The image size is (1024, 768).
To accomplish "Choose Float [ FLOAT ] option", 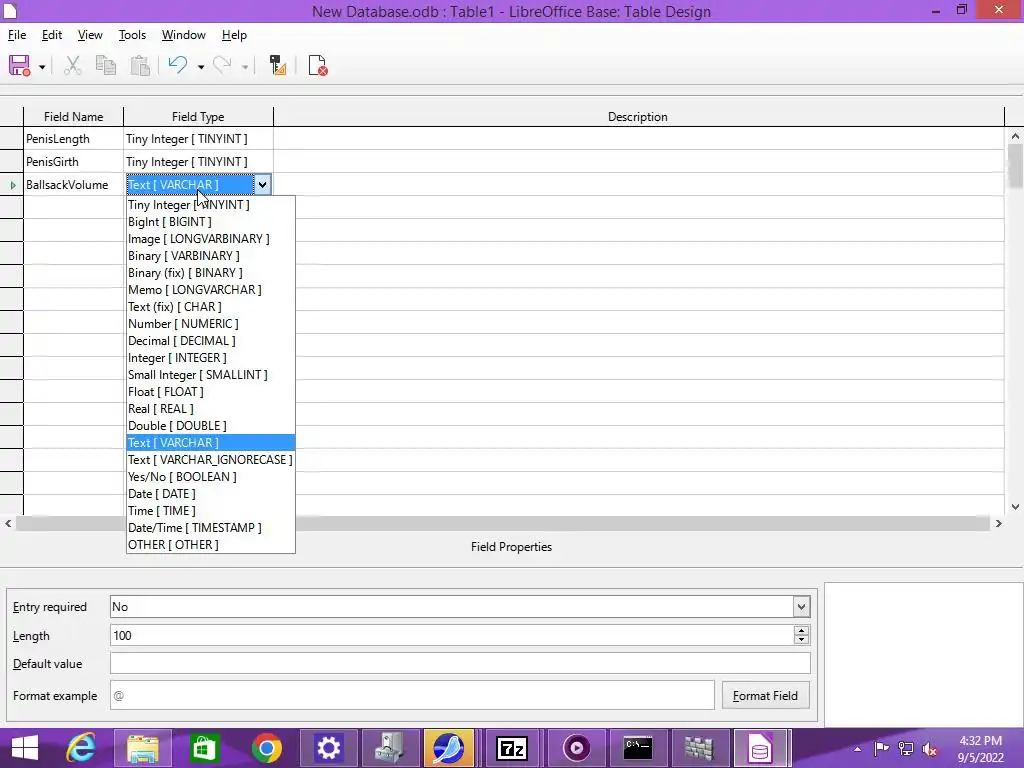I will click(x=210, y=391).
